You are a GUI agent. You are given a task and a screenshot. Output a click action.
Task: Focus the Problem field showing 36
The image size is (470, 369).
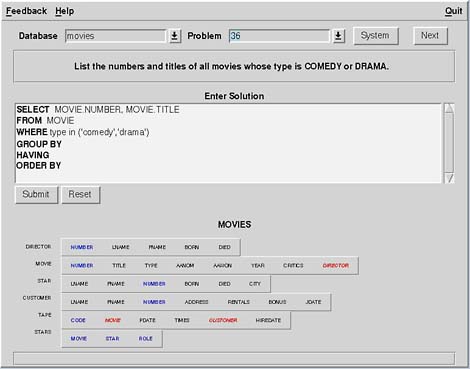279,36
